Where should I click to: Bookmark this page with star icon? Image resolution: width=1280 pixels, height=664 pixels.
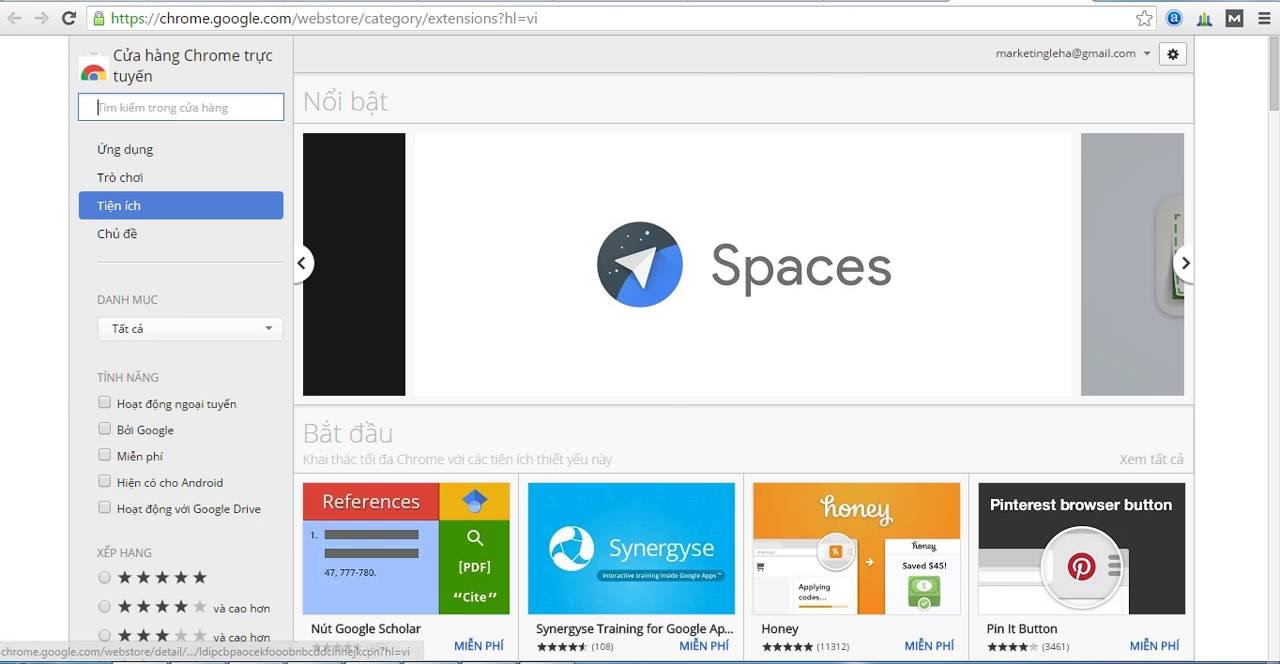(x=1145, y=18)
